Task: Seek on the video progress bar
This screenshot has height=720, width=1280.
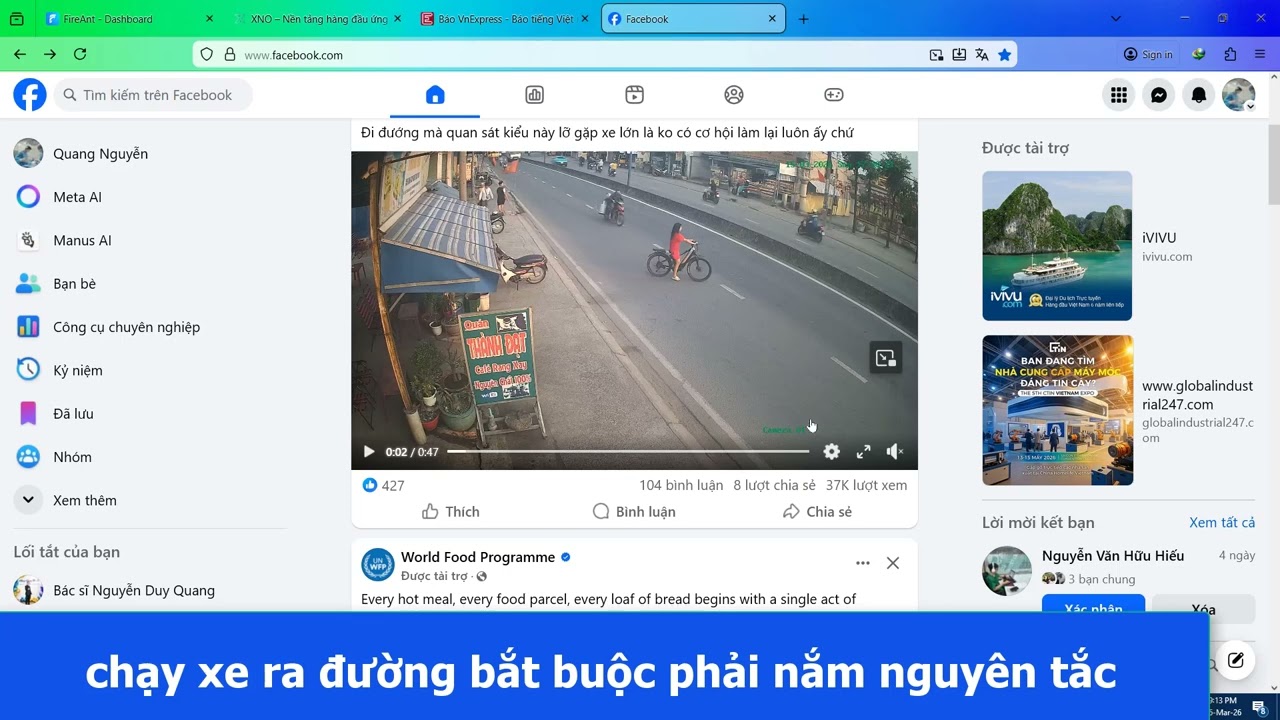Action: (628, 452)
